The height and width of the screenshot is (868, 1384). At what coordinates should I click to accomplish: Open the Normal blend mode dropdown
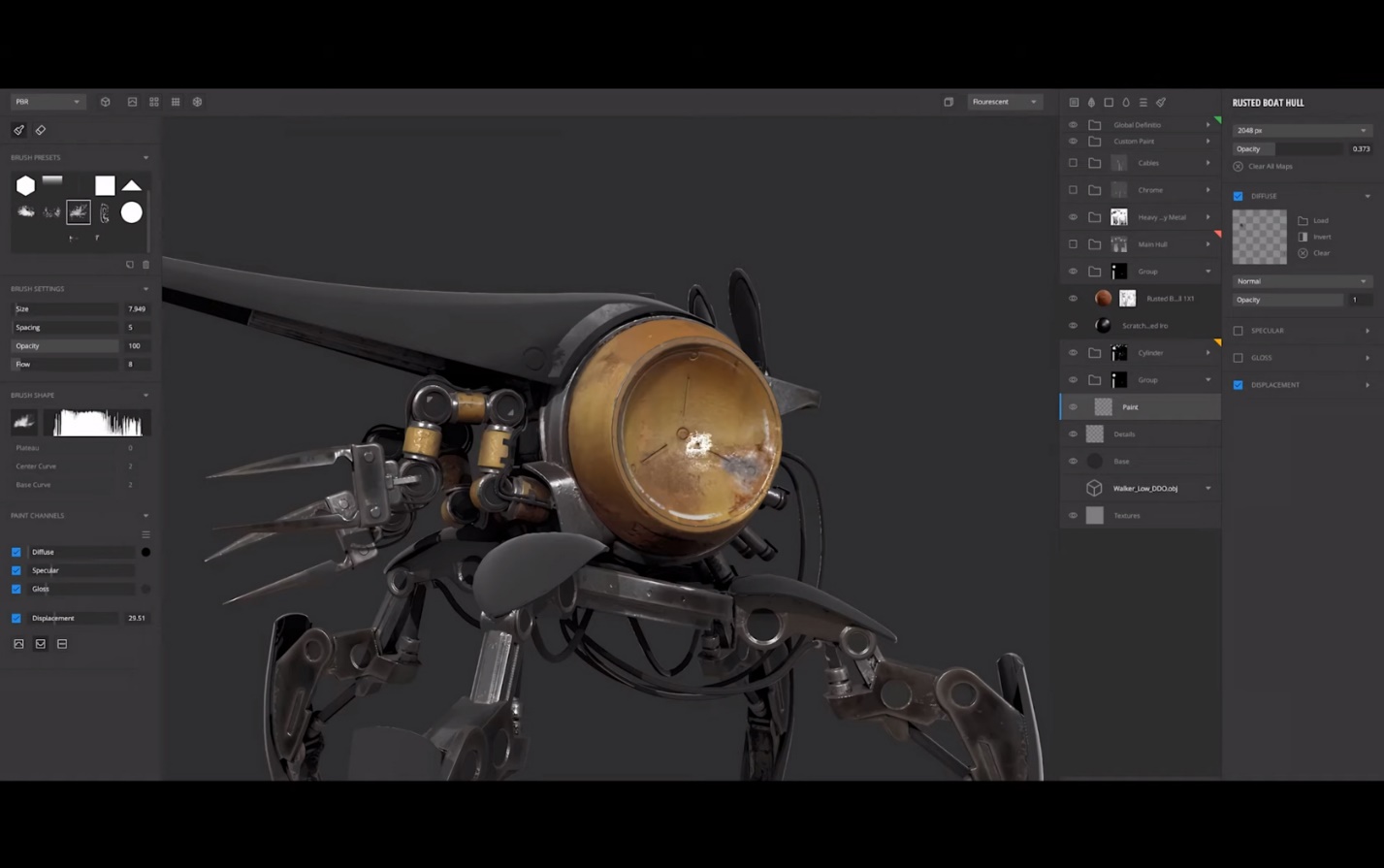pyautogui.click(x=1301, y=280)
